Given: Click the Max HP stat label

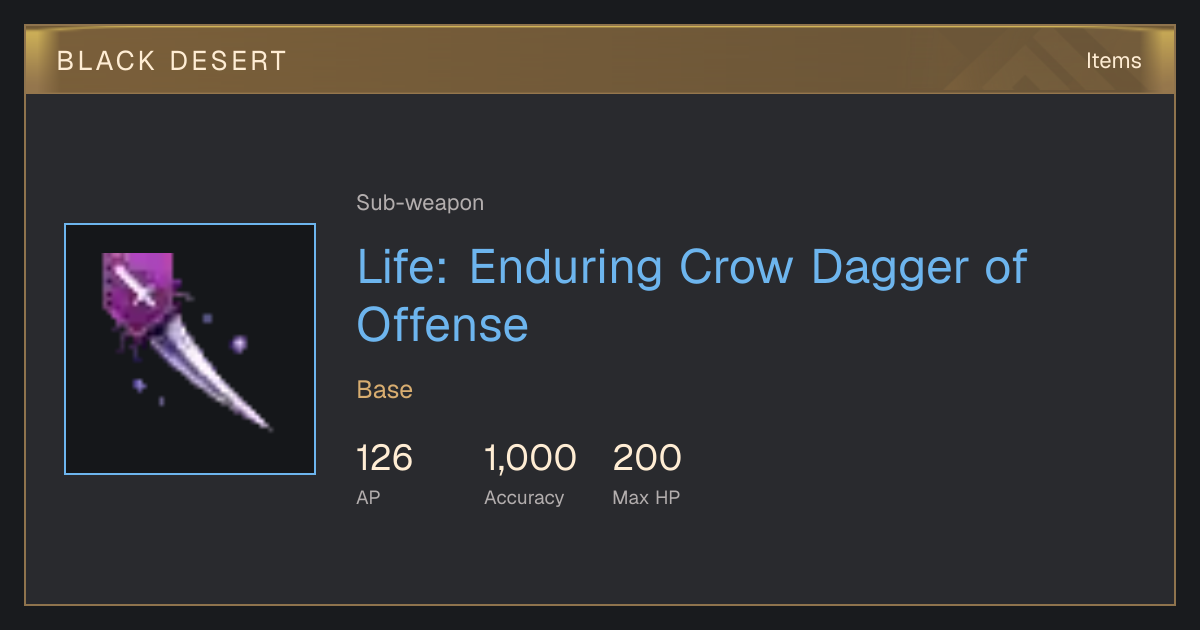Looking at the screenshot, I should pos(646,497).
